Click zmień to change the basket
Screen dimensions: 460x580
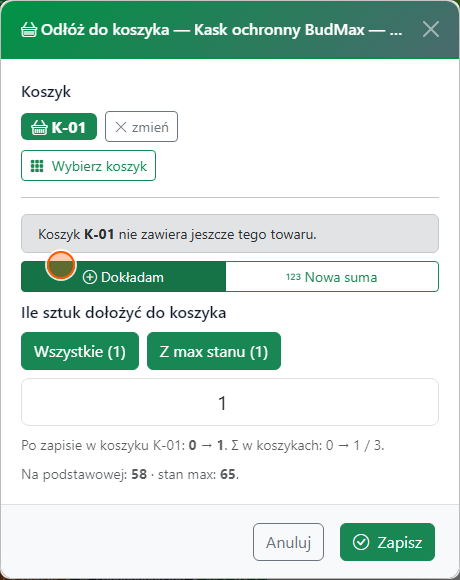coord(141,127)
